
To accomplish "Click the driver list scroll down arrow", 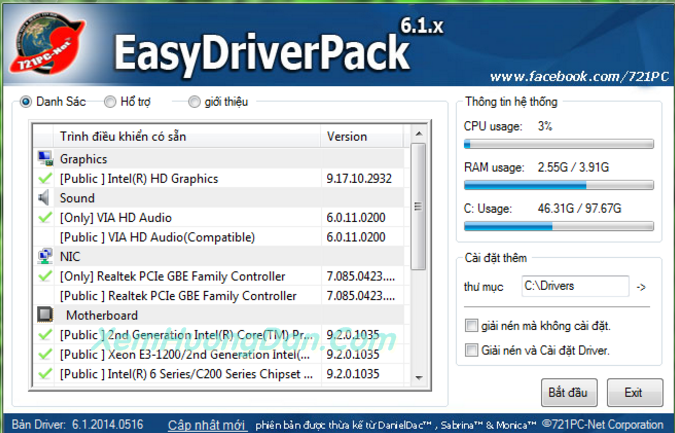I will pyautogui.click(x=418, y=378).
